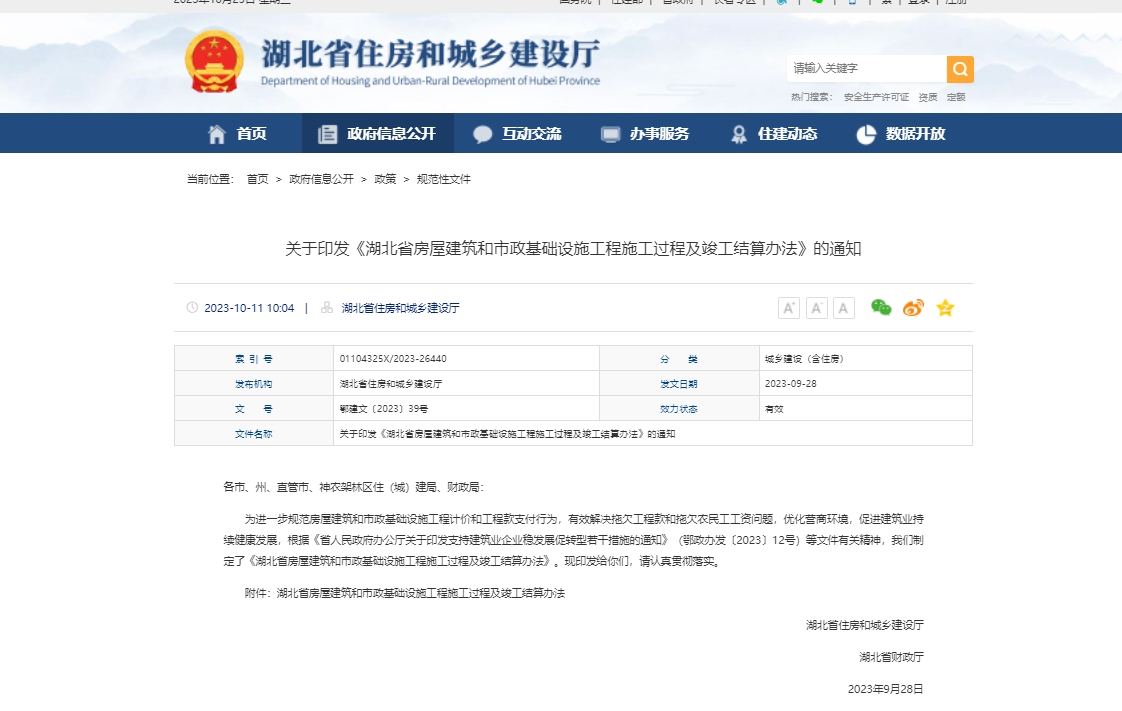The width and height of the screenshot is (1122, 711).
Task: Click the 发文日期 label cell
Action: click(x=679, y=384)
